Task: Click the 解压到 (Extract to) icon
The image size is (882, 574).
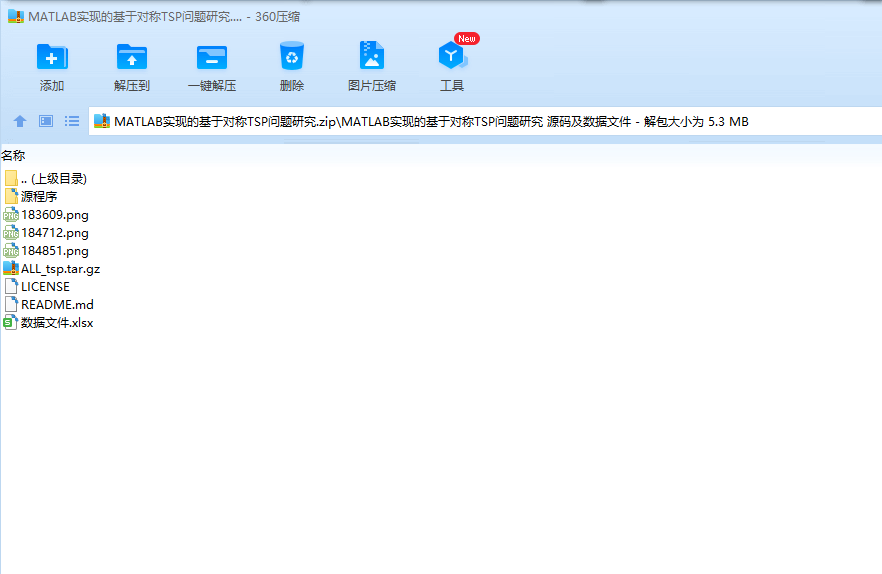Action: pyautogui.click(x=132, y=57)
